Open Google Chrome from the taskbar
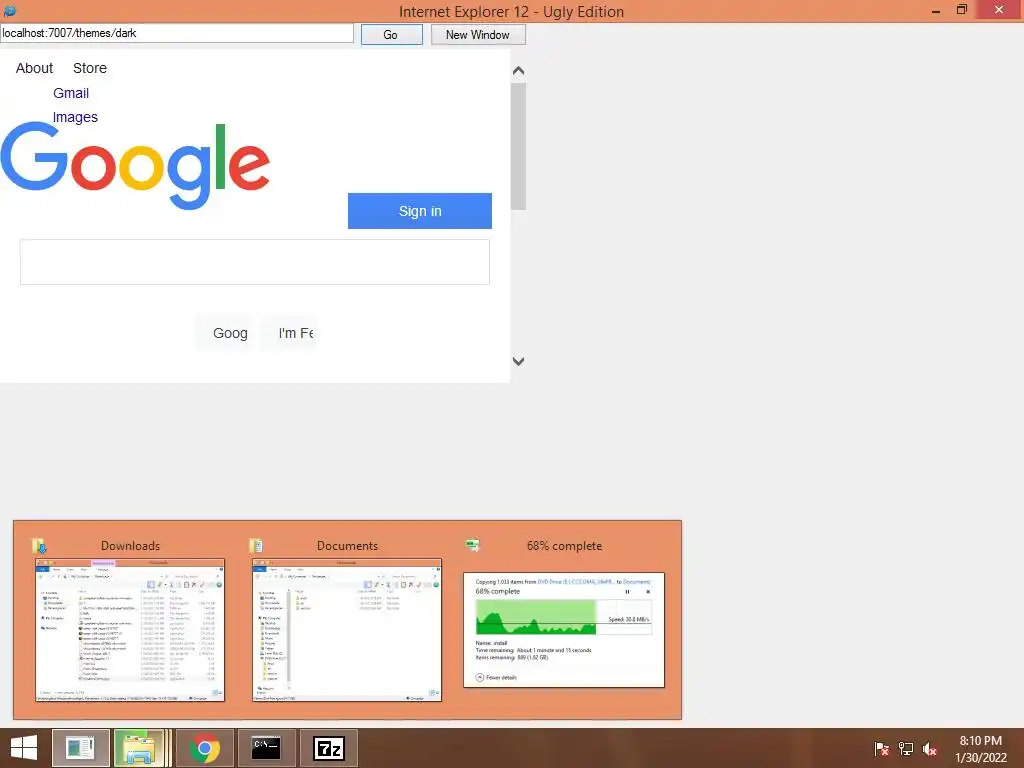Screen dimensions: 1024x768 (204, 748)
